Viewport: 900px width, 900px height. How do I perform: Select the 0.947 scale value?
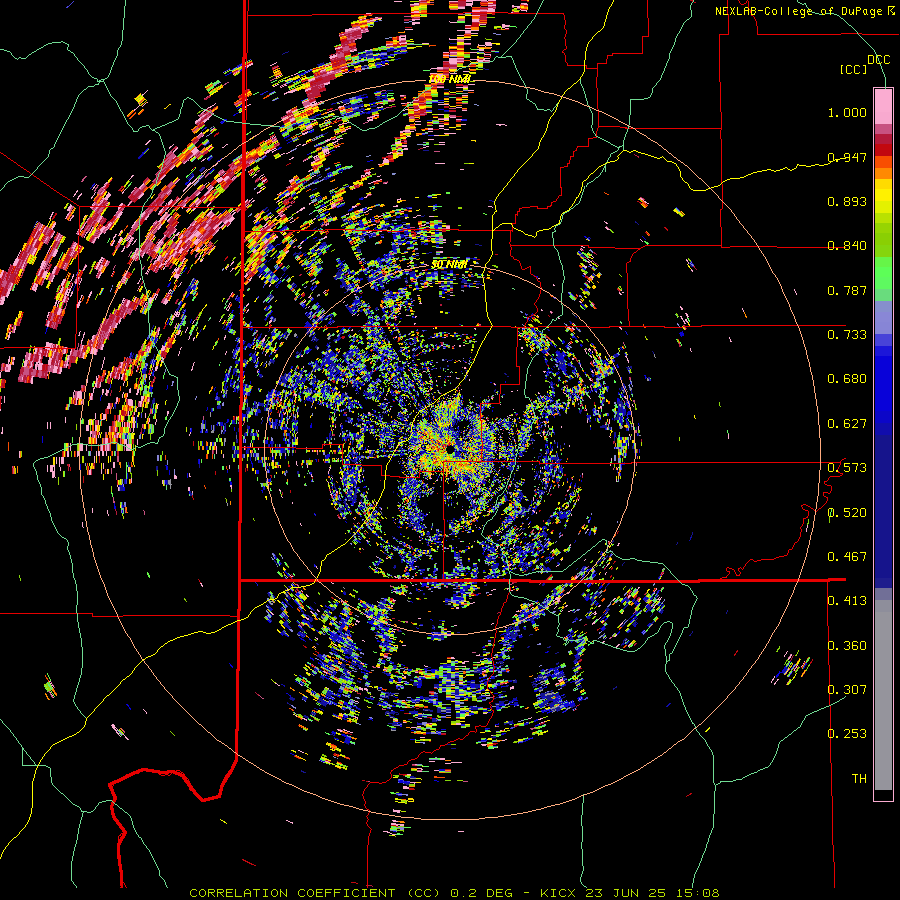847,157
